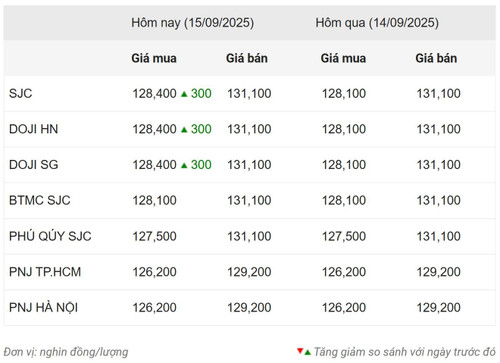Click the red down triangle in legend

click(x=300, y=351)
